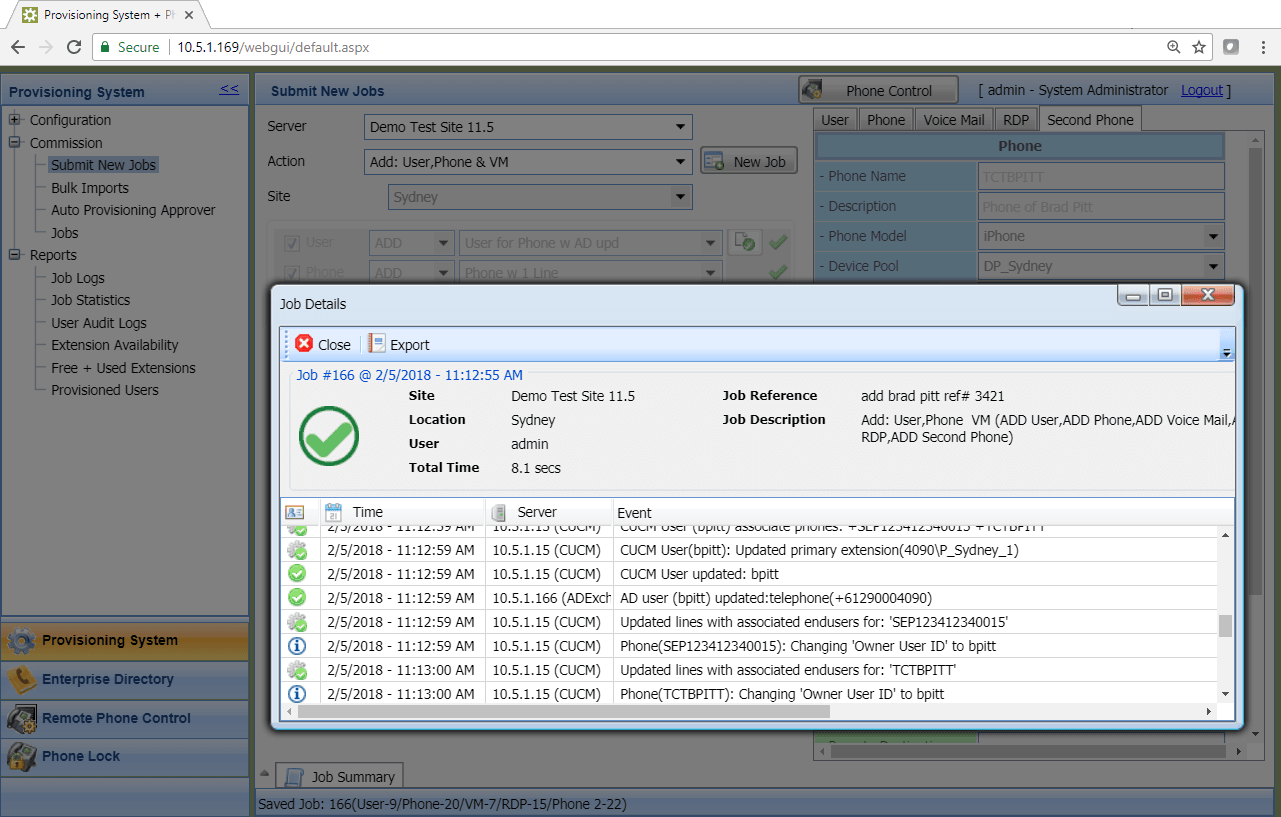The image size is (1281, 817).
Task: Click the Chrome menu three-dots icon
Action: coord(1263,47)
